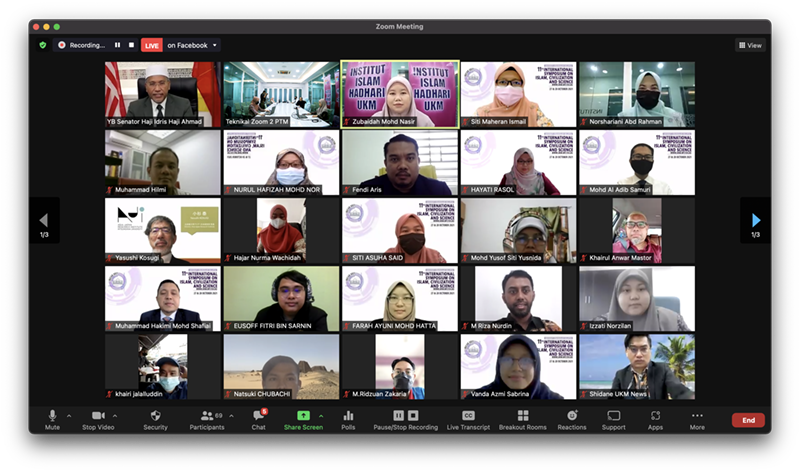Open the Participants panel
The image size is (800, 472).
pos(207,418)
